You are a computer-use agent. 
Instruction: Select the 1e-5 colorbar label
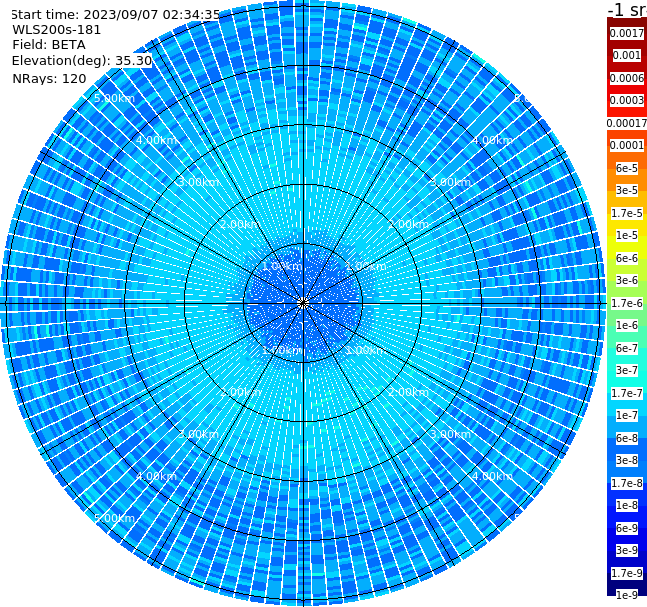(x=627, y=235)
